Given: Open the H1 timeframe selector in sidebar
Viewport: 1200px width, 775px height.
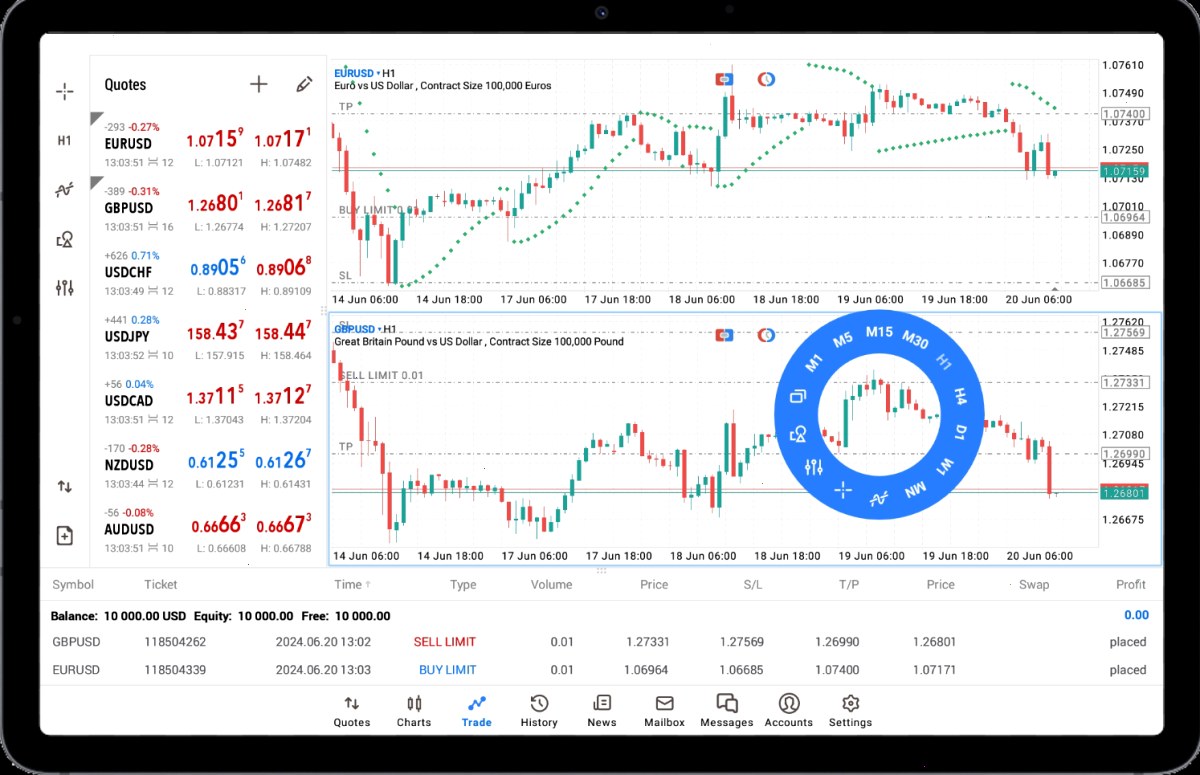Looking at the screenshot, I should pyautogui.click(x=64, y=141).
